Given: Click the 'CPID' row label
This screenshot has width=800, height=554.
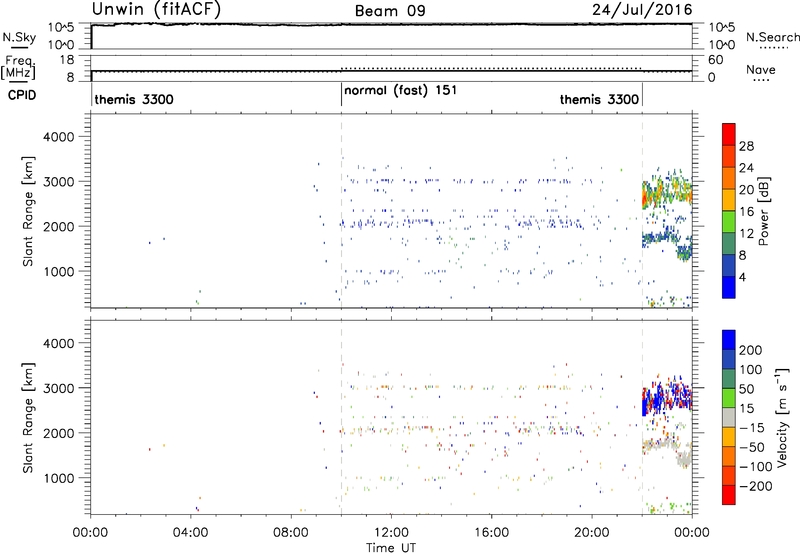Looking at the screenshot, I should (22, 95).
